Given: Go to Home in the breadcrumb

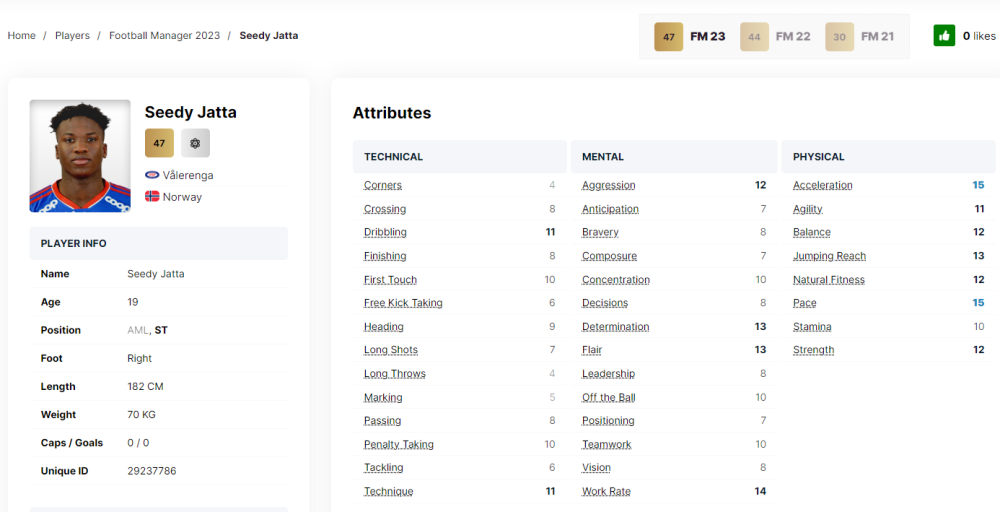Looking at the screenshot, I should point(22,36).
